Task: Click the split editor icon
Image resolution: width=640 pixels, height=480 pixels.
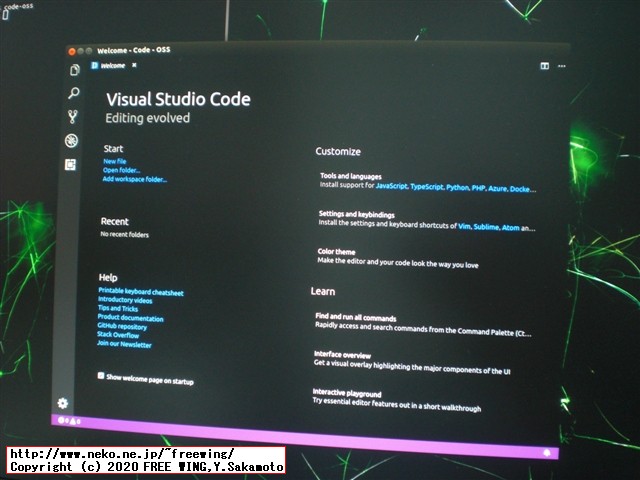Action: pyautogui.click(x=544, y=66)
